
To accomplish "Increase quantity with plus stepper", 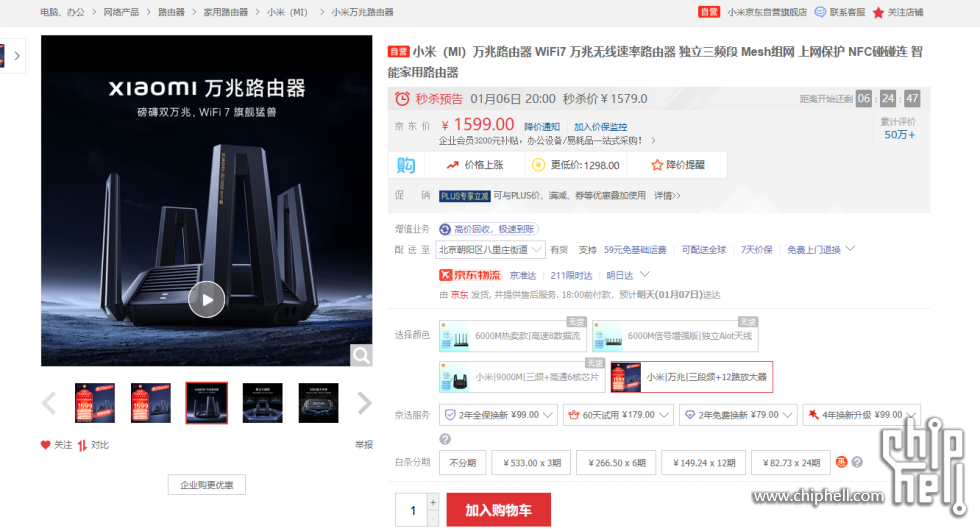I will [x=432, y=502].
